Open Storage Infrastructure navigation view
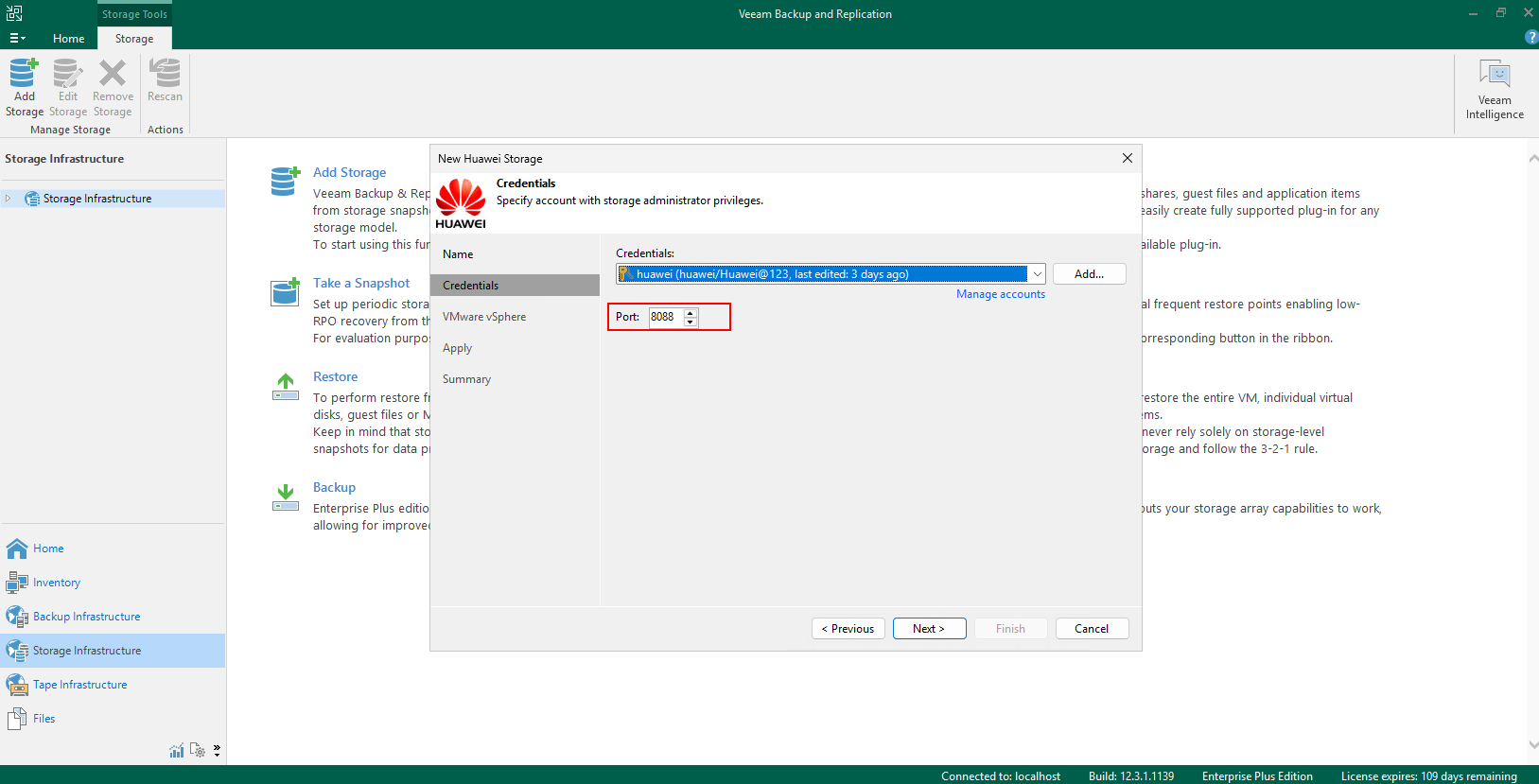Viewport: 1539px width, 784px height. click(113, 651)
